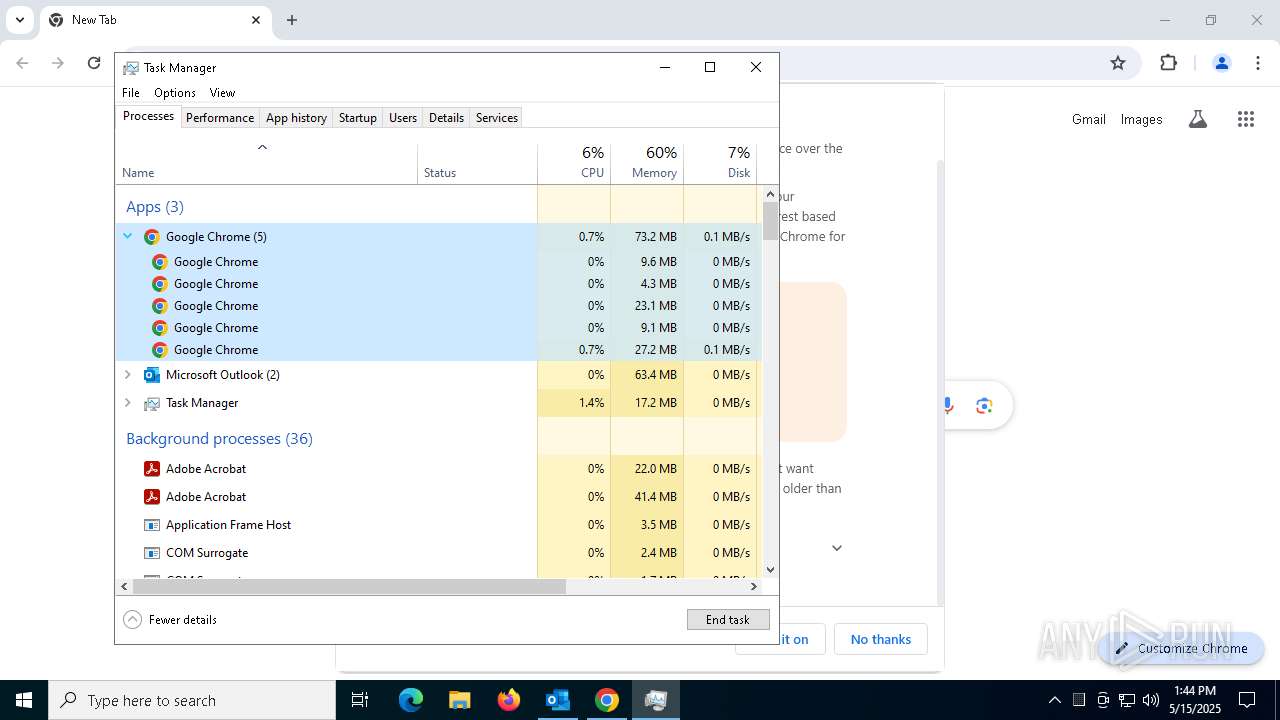Switch to the Users tab
This screenshot has height=720, width=1280.
click(x=403, y=118)
